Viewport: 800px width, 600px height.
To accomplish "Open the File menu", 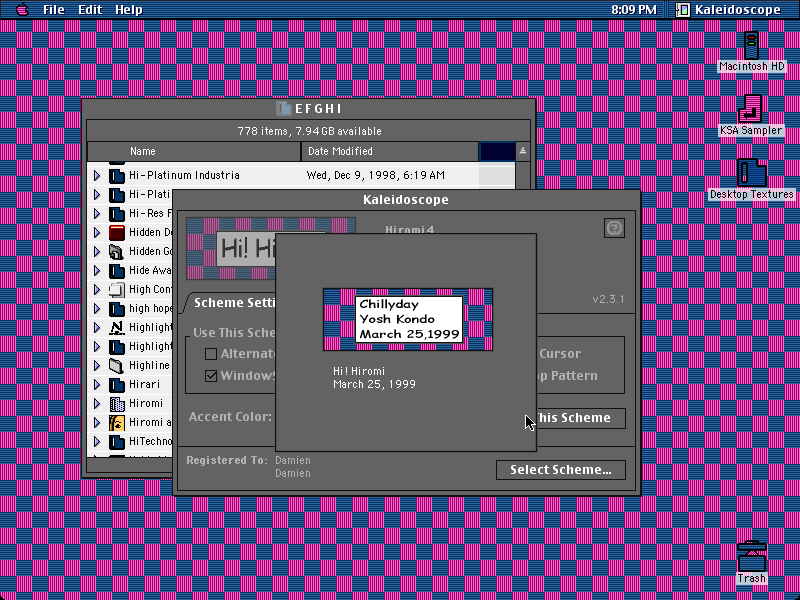I will point(53,9).
